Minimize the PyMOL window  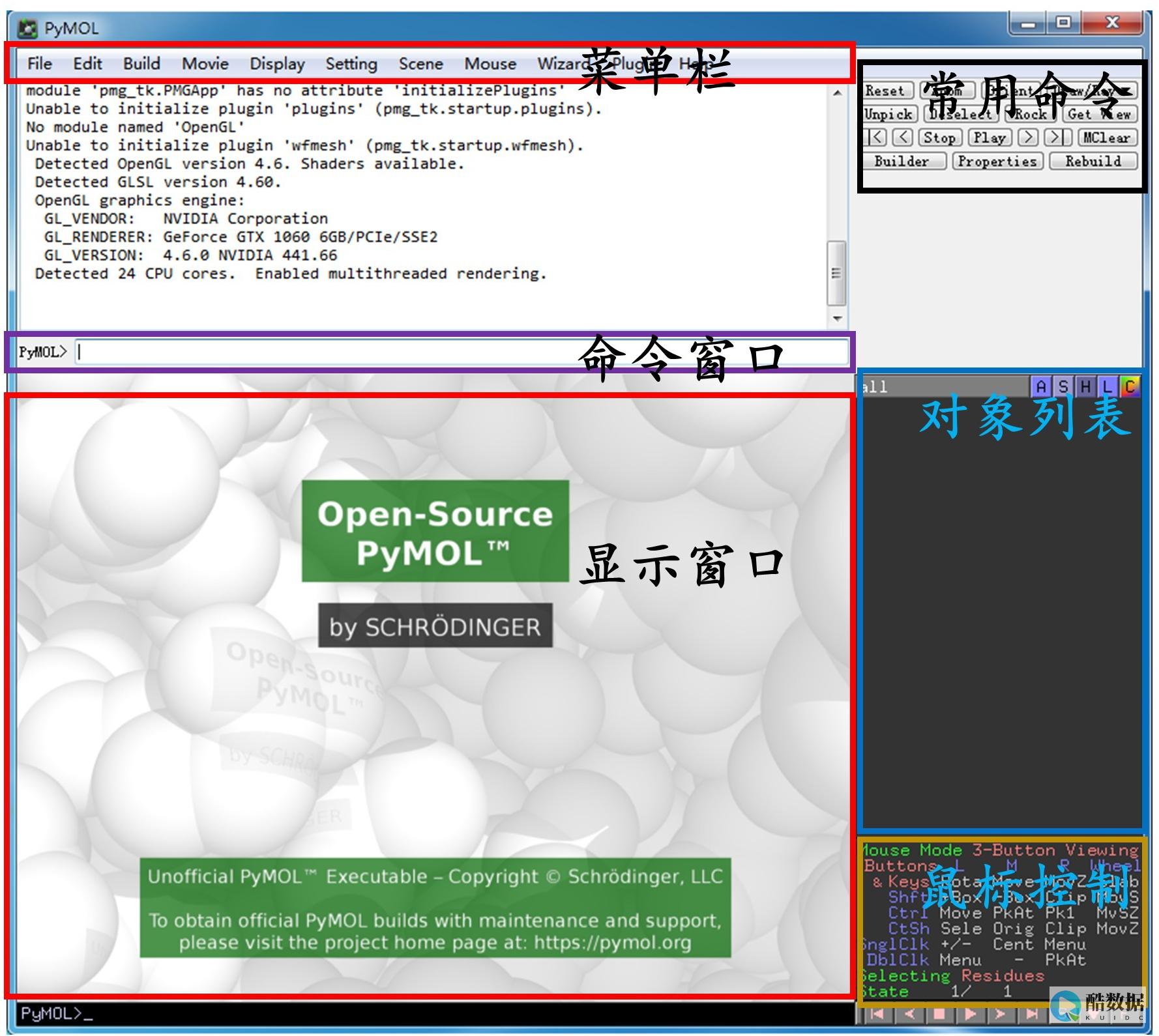tap(1028, 23)
